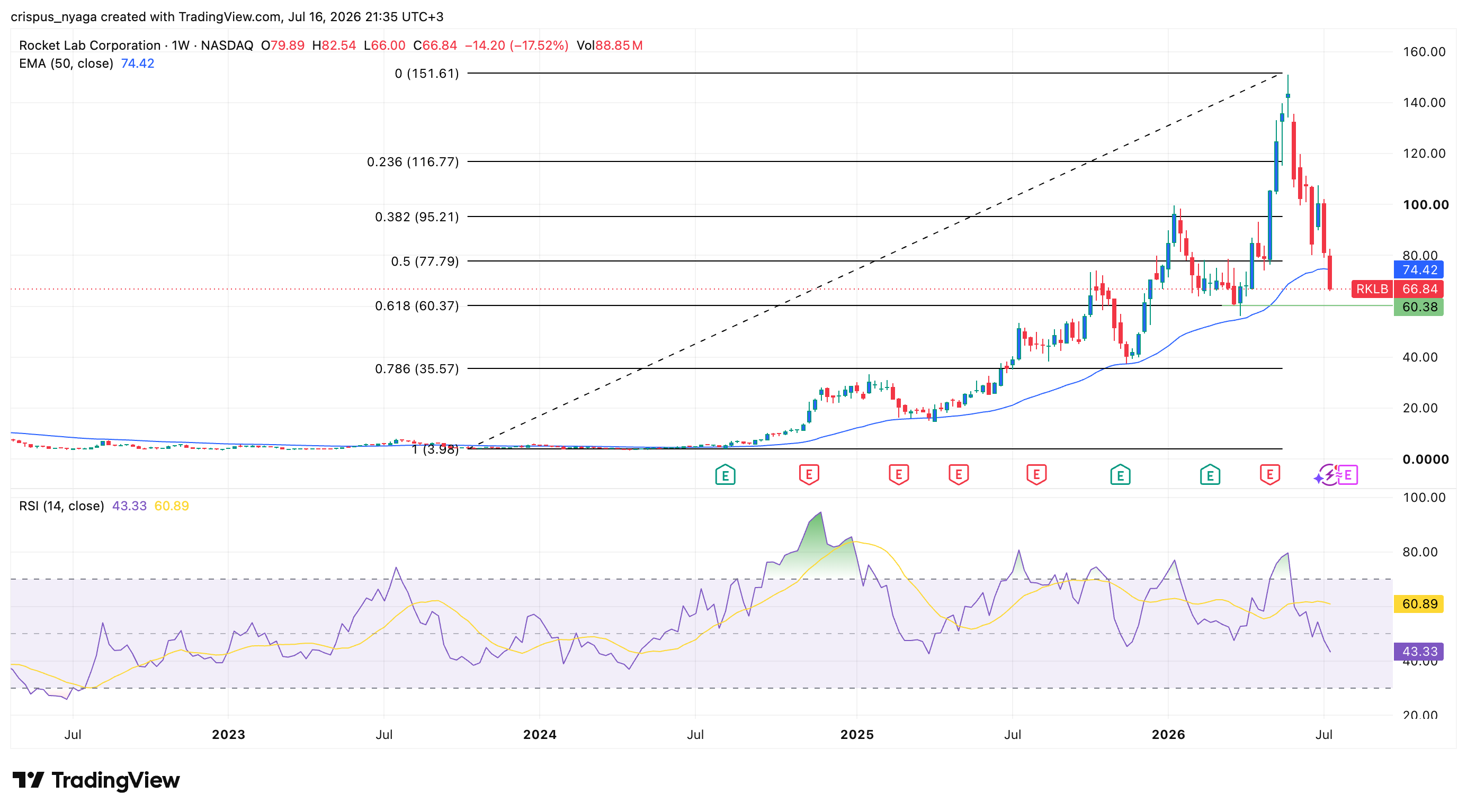Click the green 60.38 price label

coord(1419,307)
